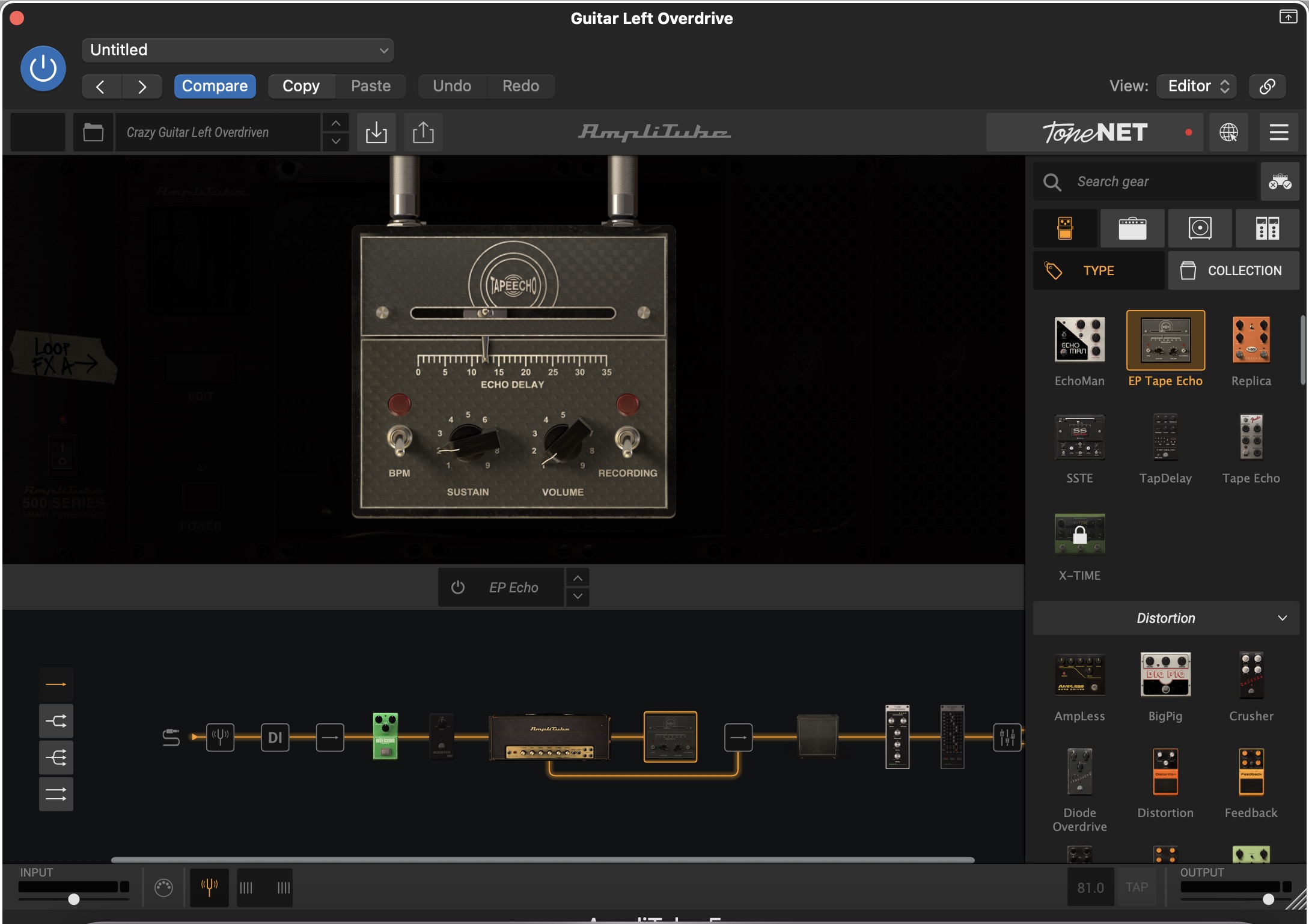
Task: Choose the third routing with early split
Action: 56,758
